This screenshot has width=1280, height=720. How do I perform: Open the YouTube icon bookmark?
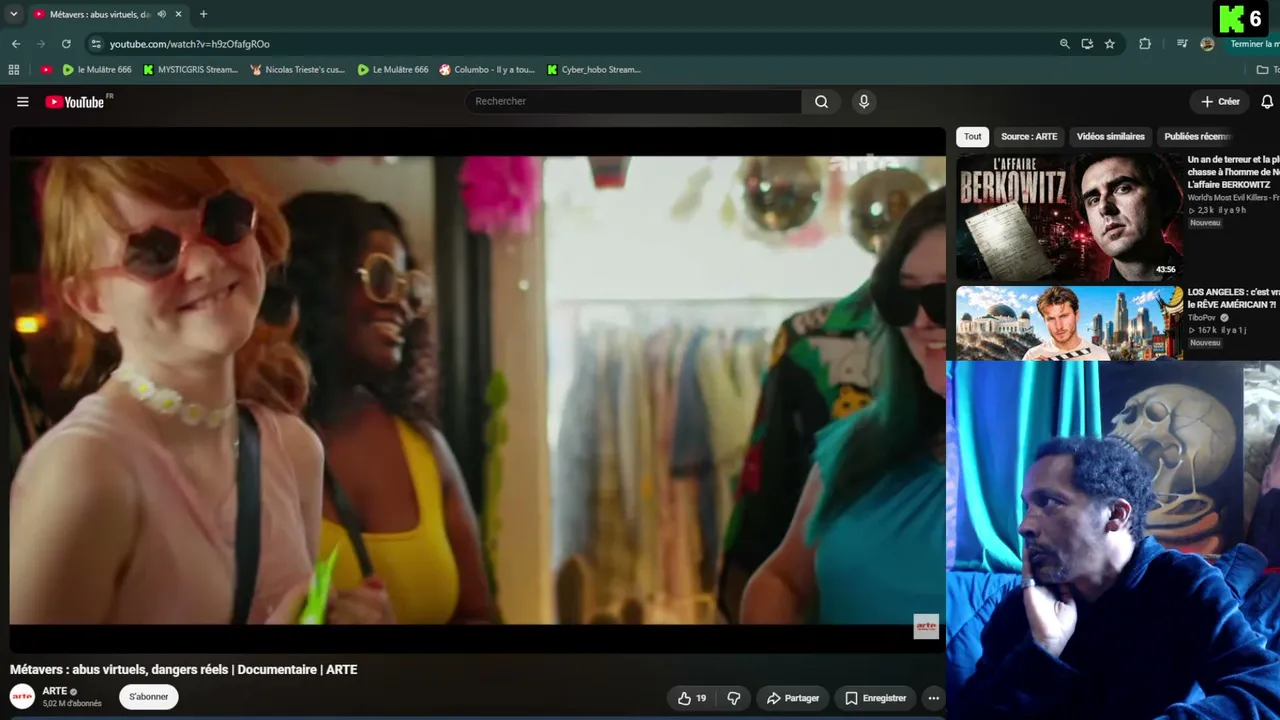click(46, 70)
